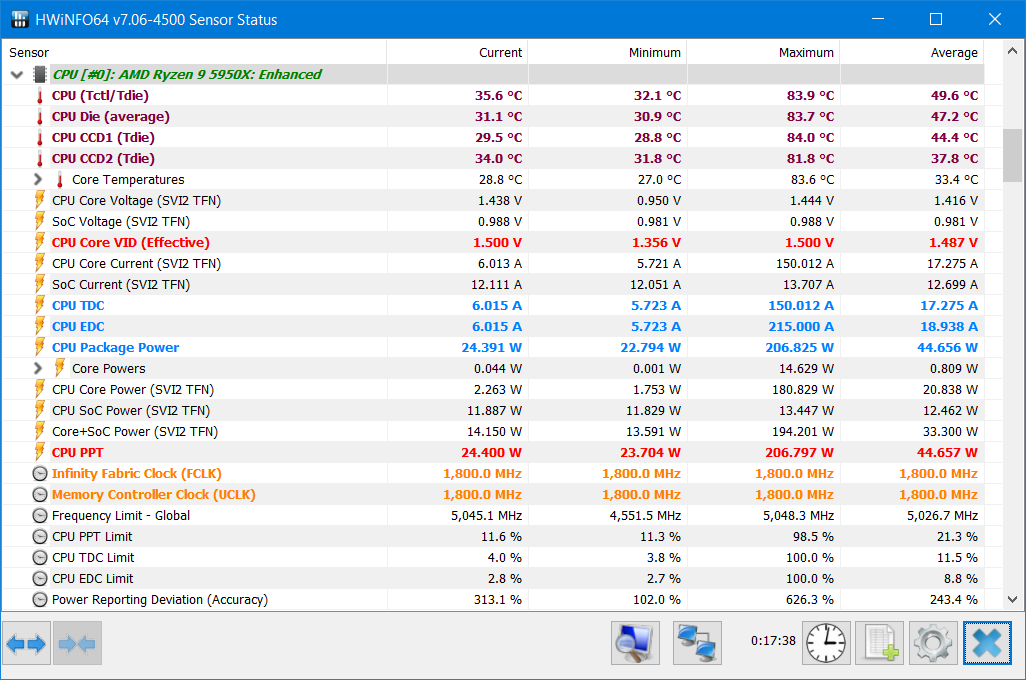Click thermometer icon beside CPU CCD1 (Tdie)
Image resolution: width=1026 pixels, height=680 pixels.
point(40,137)
